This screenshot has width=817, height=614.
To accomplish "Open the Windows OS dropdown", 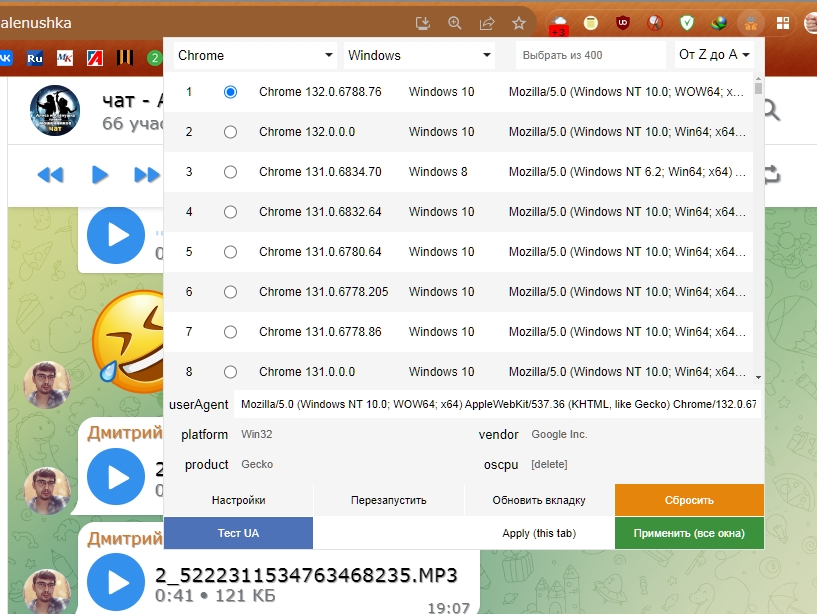I will tap(419, 55).
